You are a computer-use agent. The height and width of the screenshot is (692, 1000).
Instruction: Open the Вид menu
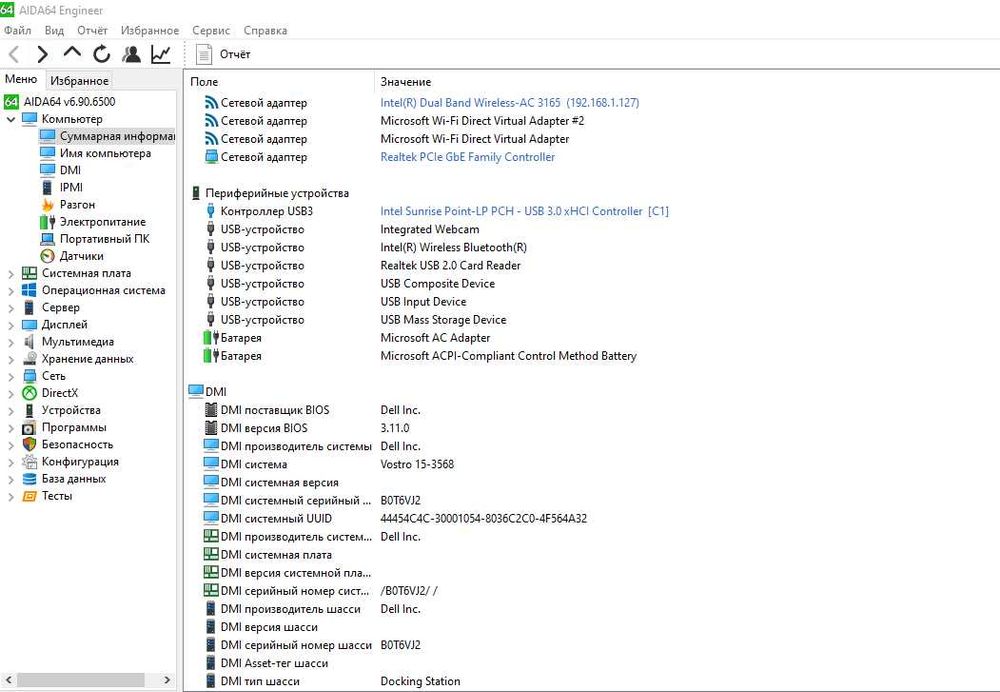tap(54, 30)
